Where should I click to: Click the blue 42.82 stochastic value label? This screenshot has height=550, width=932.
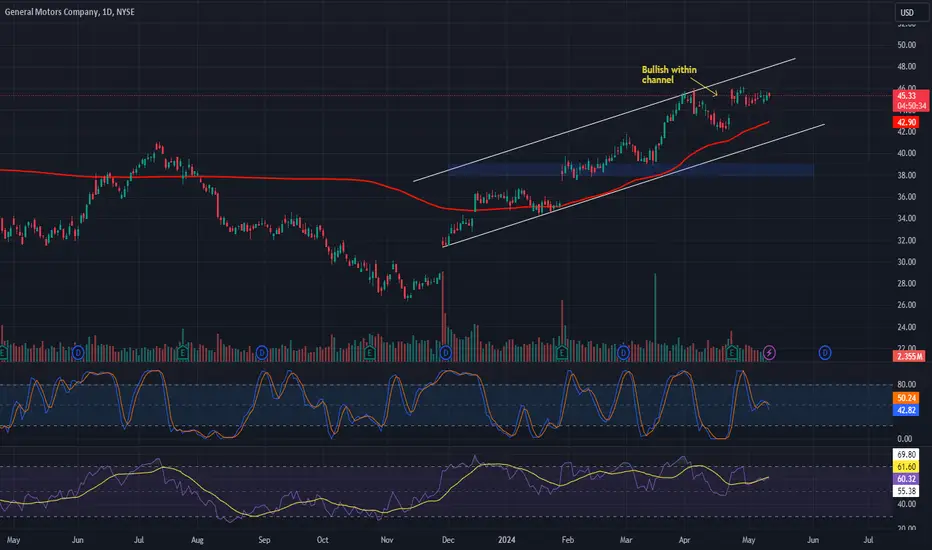906,410
